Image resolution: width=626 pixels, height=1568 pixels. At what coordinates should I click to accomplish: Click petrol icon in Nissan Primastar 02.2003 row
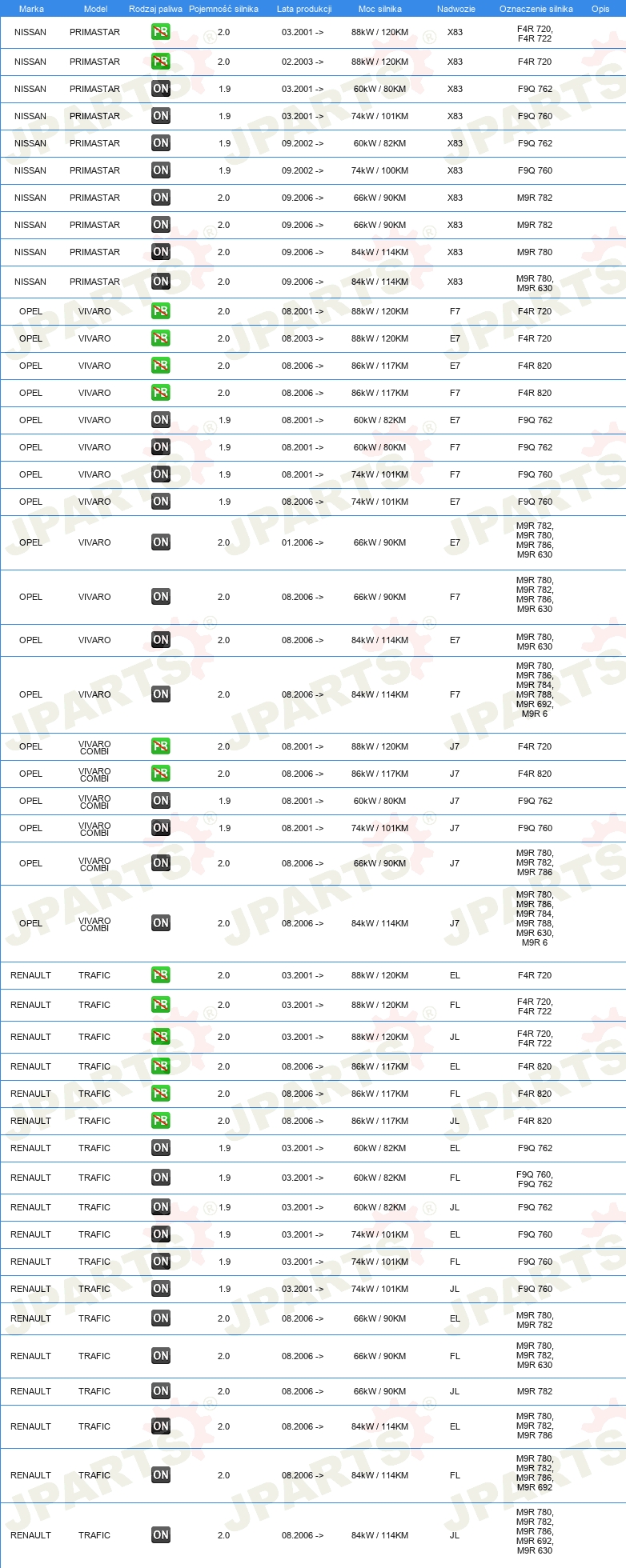[161, 62]
